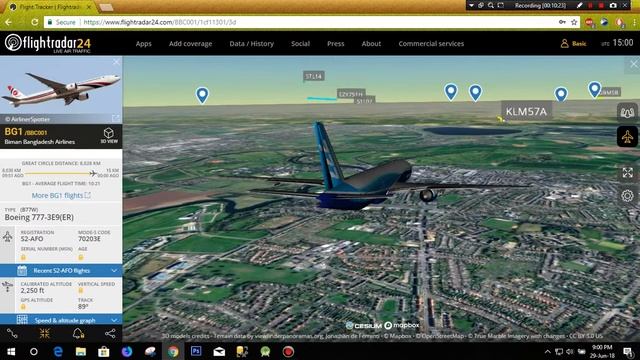Screen dimensions: 640x360
Task: Click the red adblock extension icon
Action: [589, 22]
